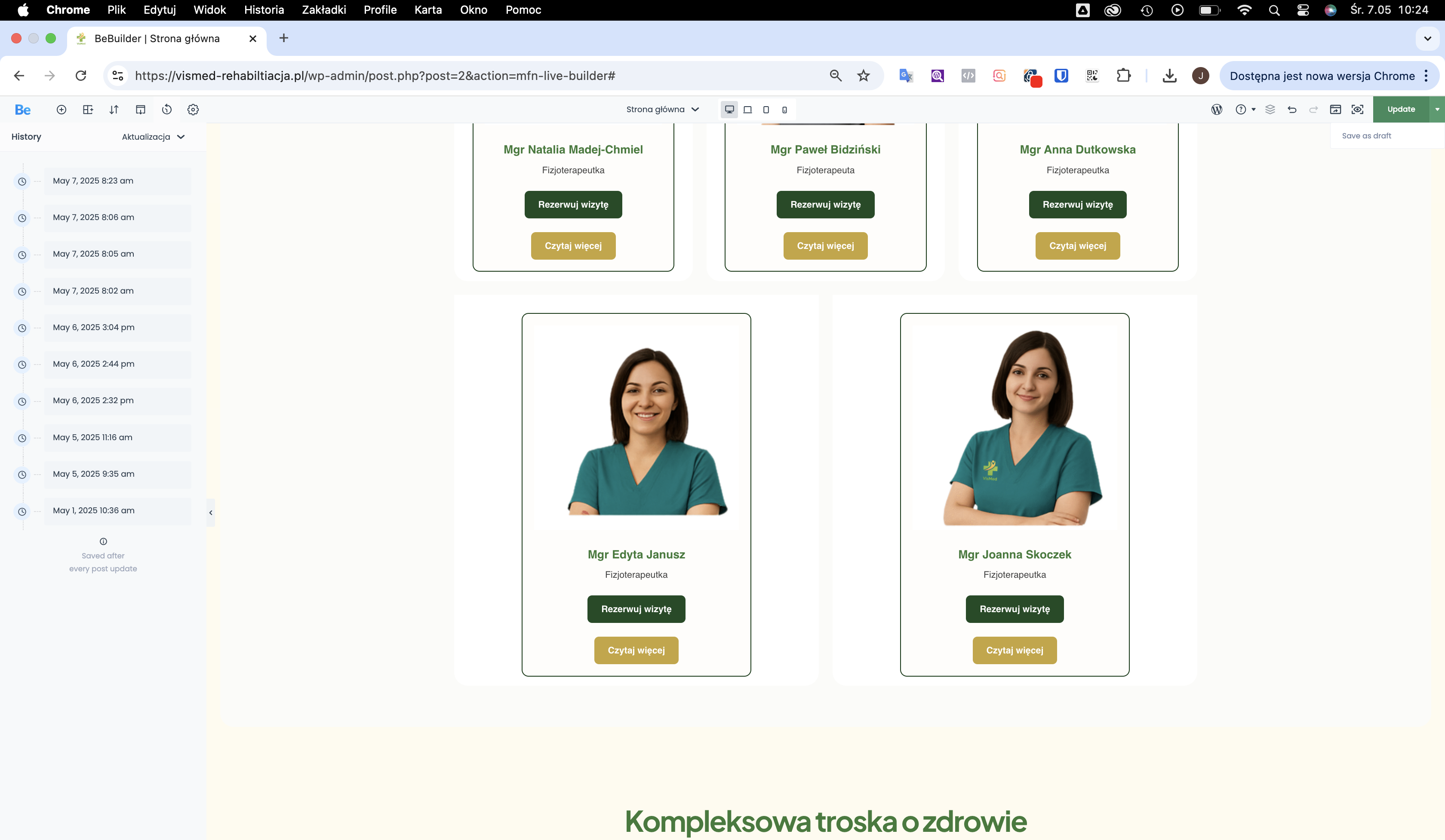Screen dimensions: 1445x840
Task: Toggle the Update options arrow
Action: (1437, 110)
